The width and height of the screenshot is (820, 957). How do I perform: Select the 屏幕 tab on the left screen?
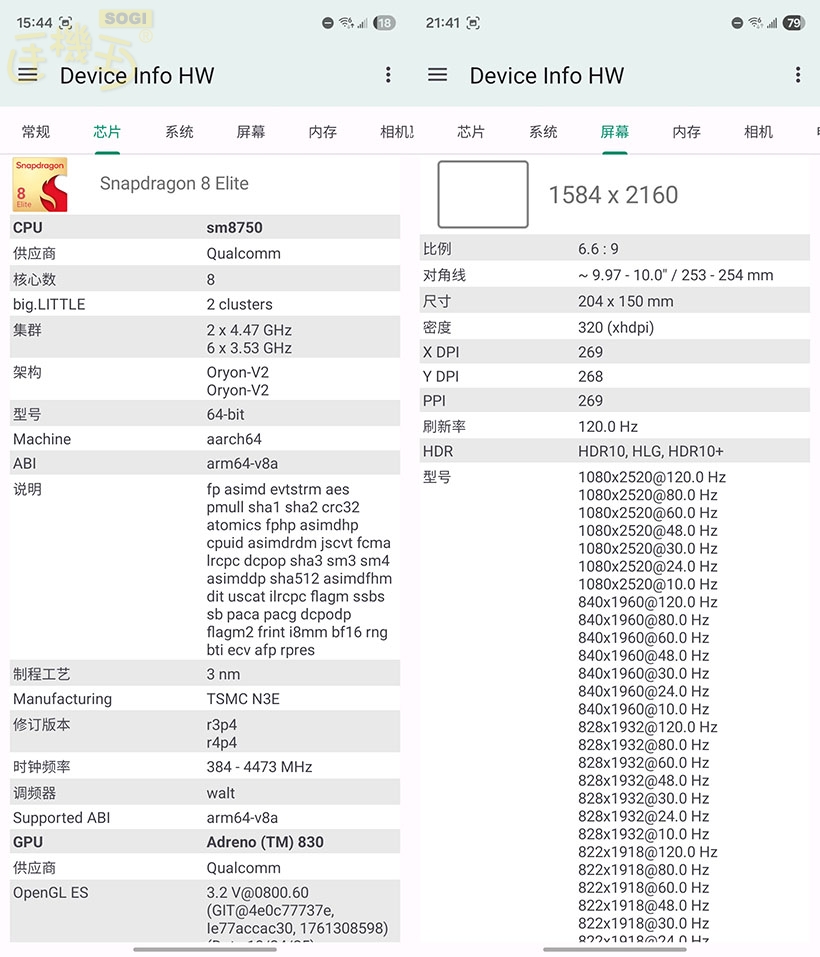point(250,132)
